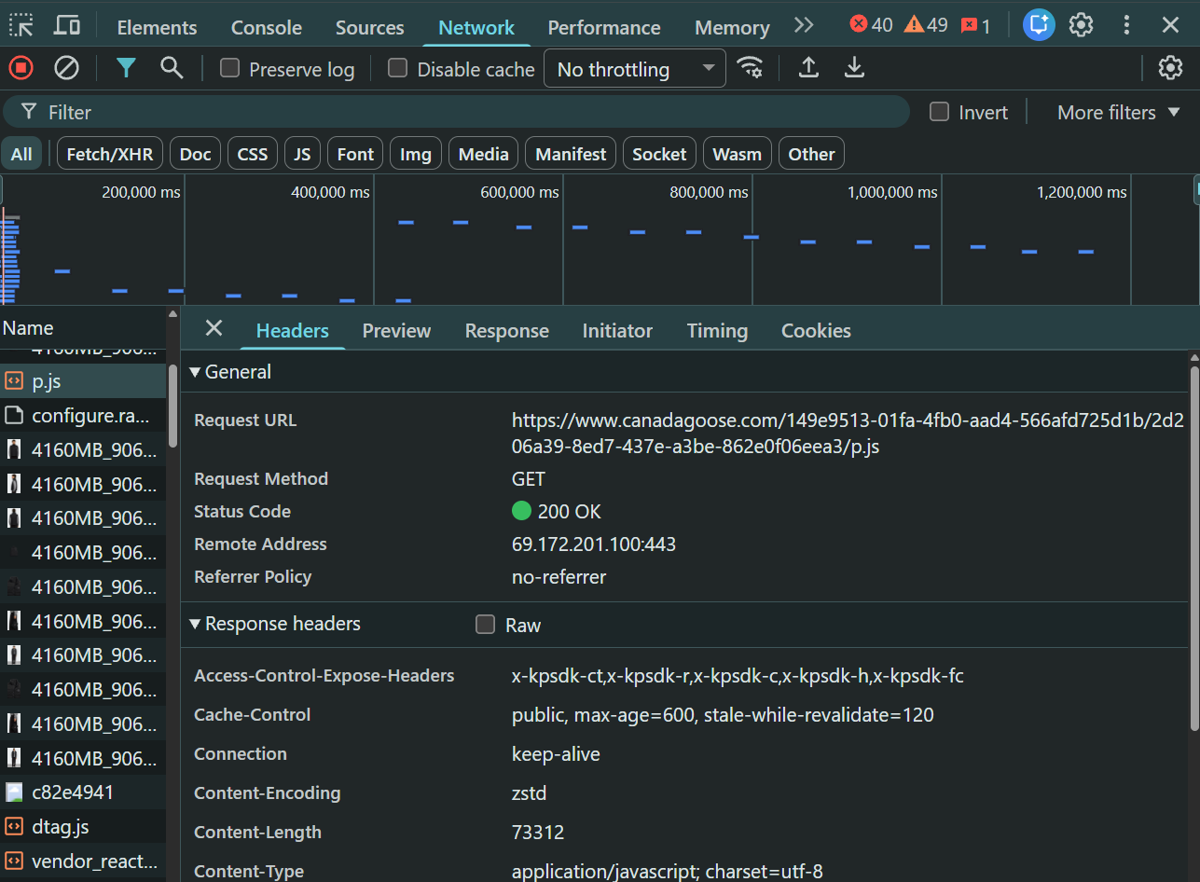Viewport: 1200px width, 882px height.
Task: Open the network search magnifier
Action: (x=172, y=68)
